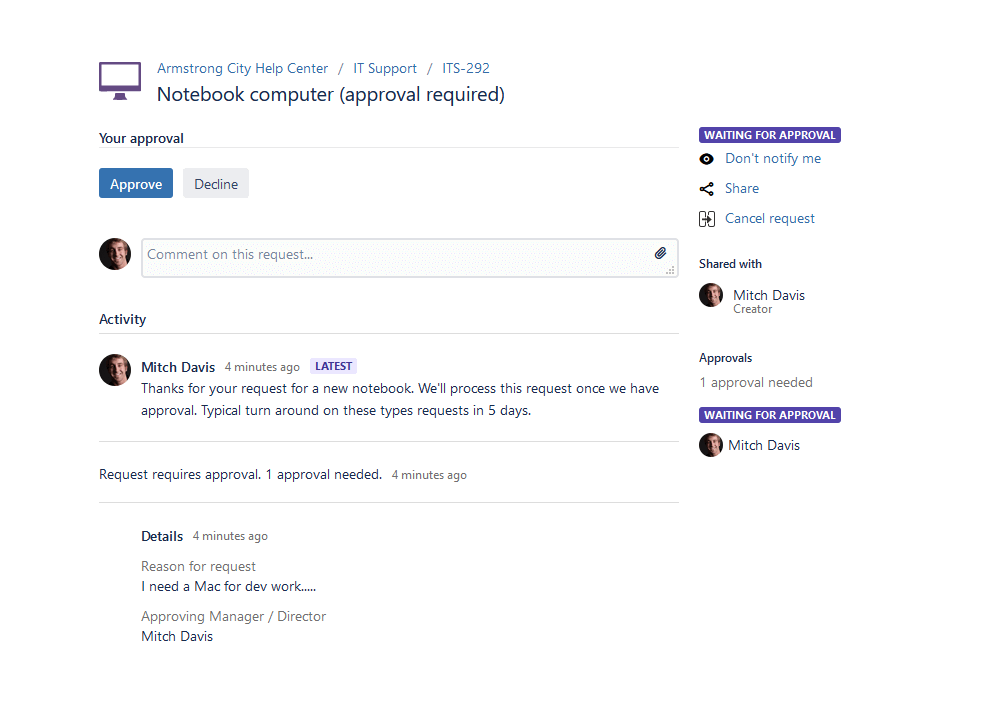Open the ITS-292 breadcrumb link
The image size is (996, 725).
(x=466, y=69)
